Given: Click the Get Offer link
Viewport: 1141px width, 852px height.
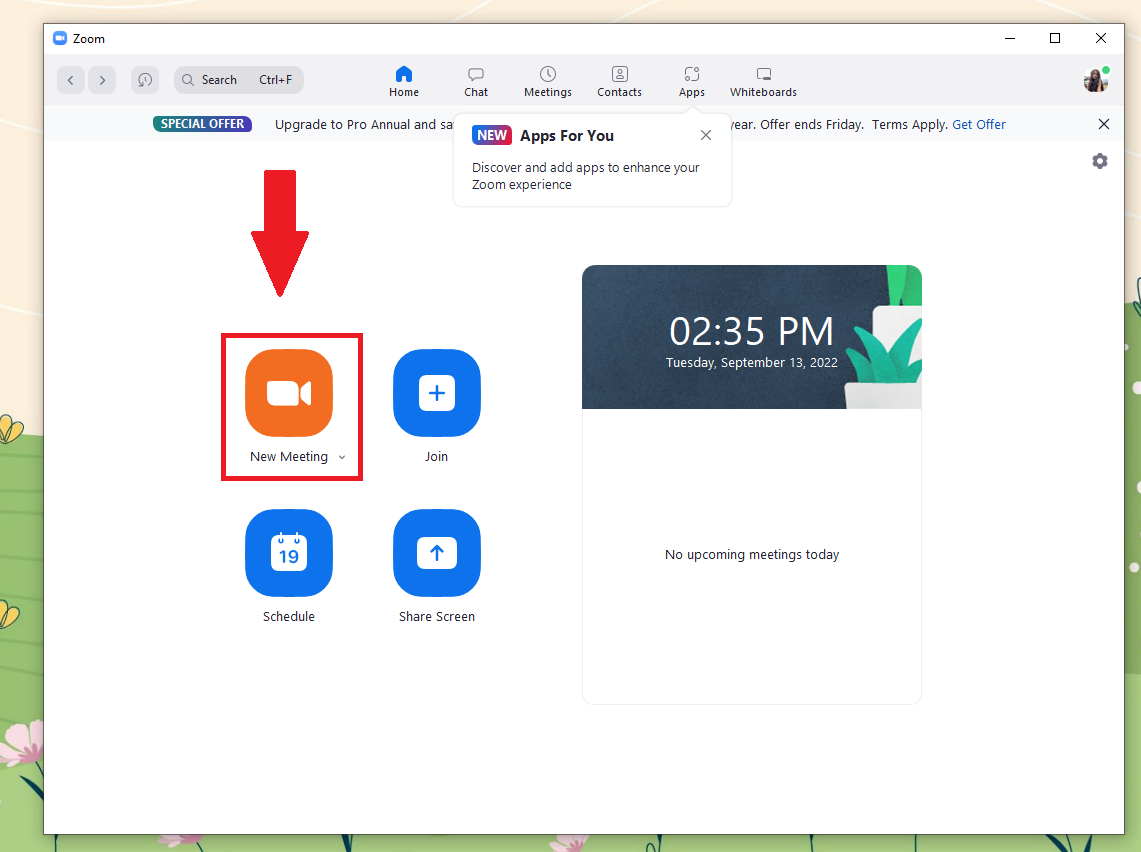Looking at the screenshot, I should 979,124.
